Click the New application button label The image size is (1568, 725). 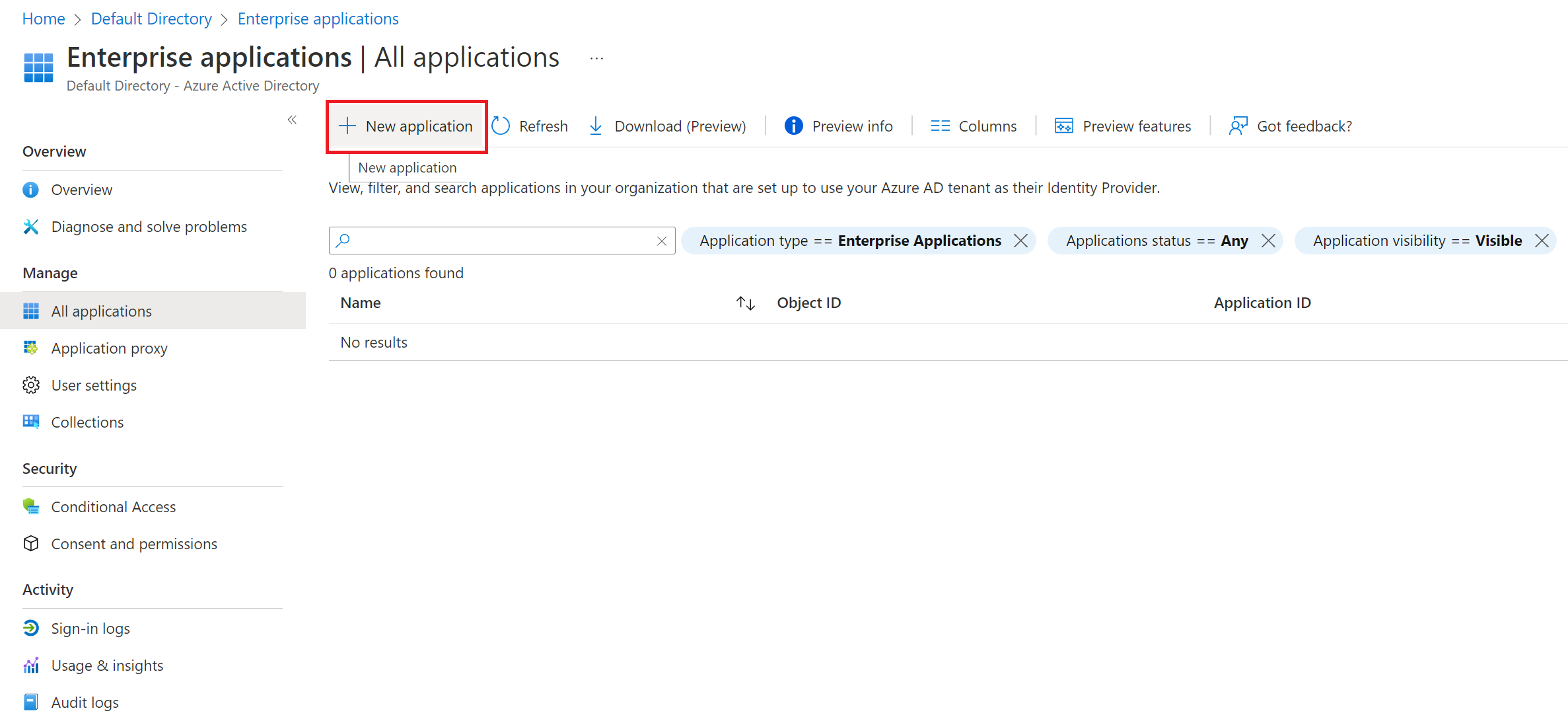point(419,126)
